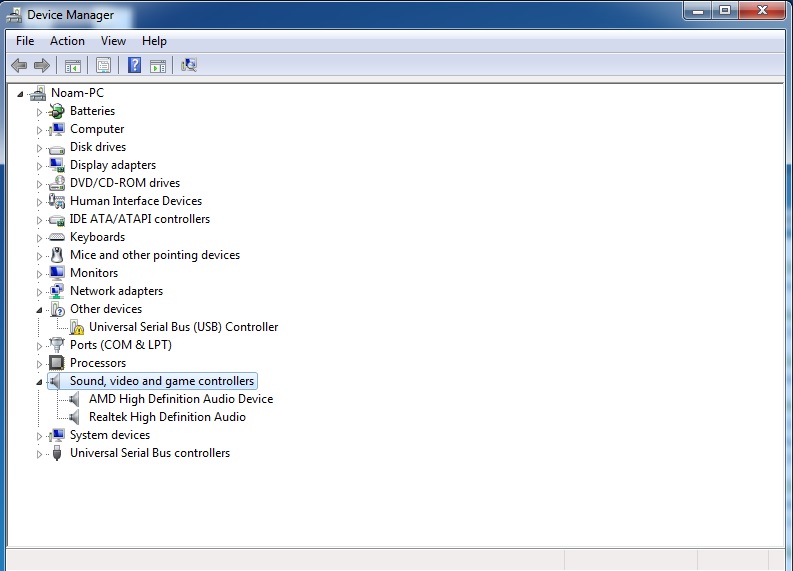Open the View menu
The height and width of the screenshot is (571, 793).
[x=113, y=41]
